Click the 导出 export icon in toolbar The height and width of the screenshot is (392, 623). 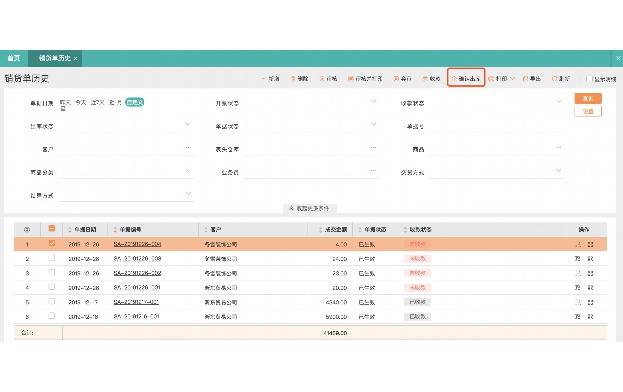point(525,79)
